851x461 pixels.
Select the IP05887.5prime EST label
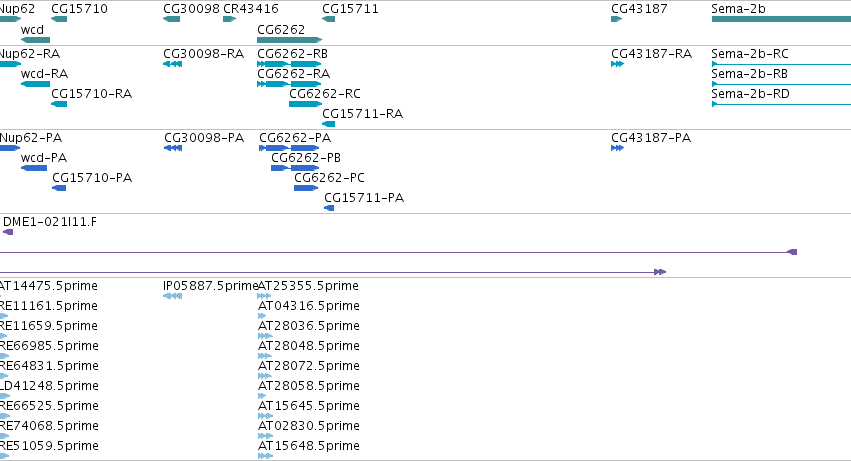tap(211, 286)
